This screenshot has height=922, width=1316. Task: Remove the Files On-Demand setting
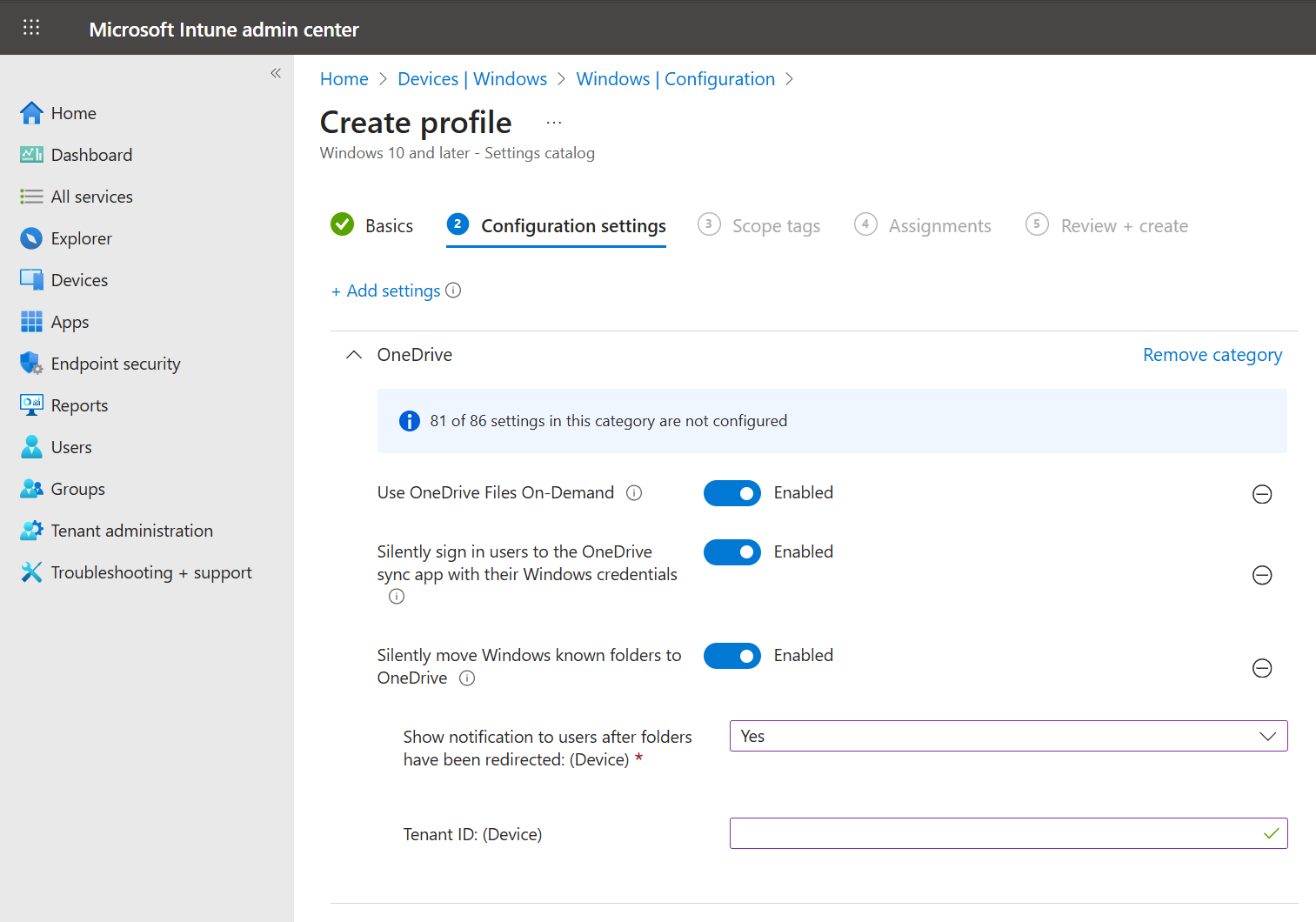tap(1261, 494)
